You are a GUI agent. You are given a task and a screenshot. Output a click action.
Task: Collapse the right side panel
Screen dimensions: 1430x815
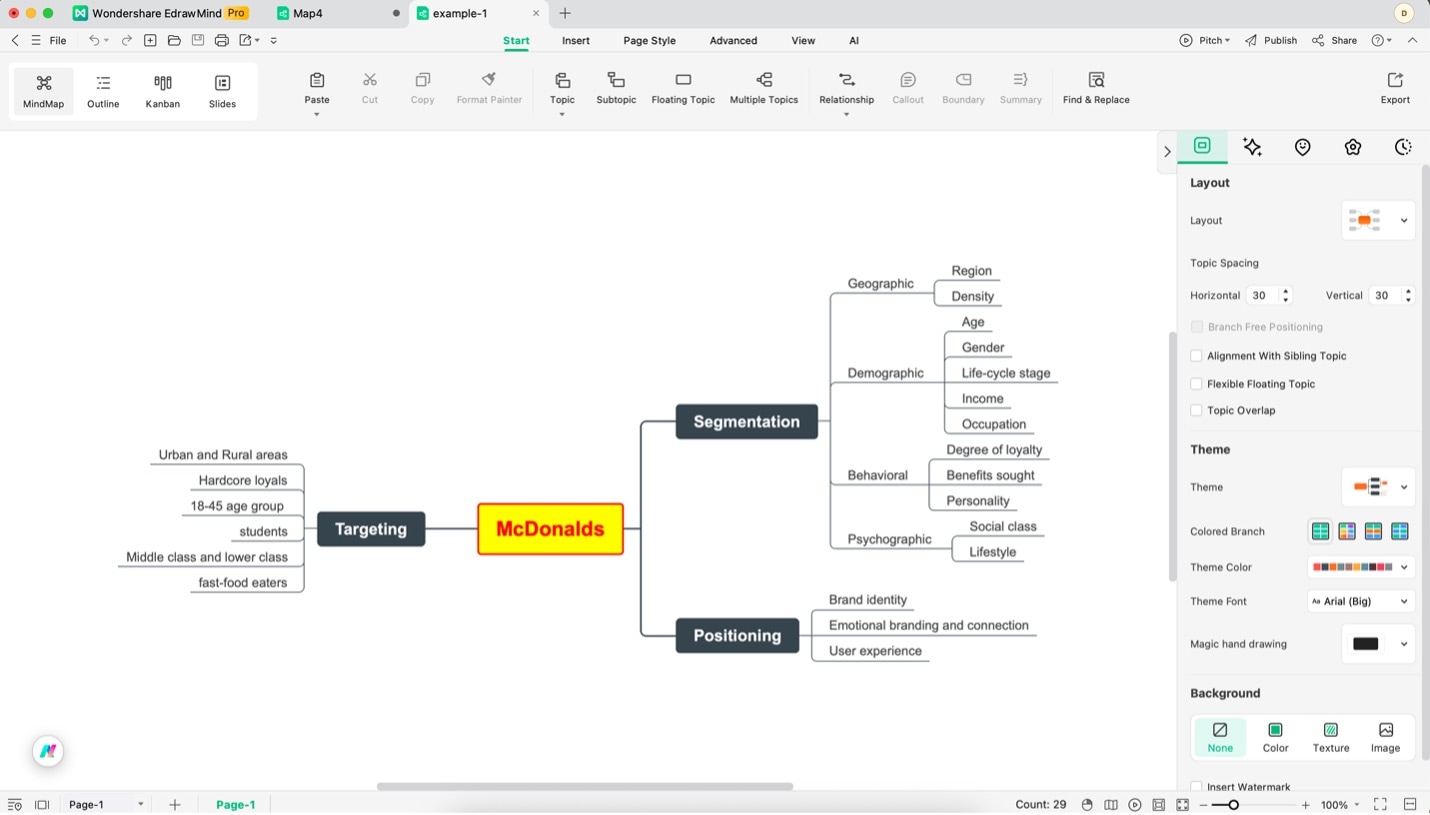(x=1167, y=152)
